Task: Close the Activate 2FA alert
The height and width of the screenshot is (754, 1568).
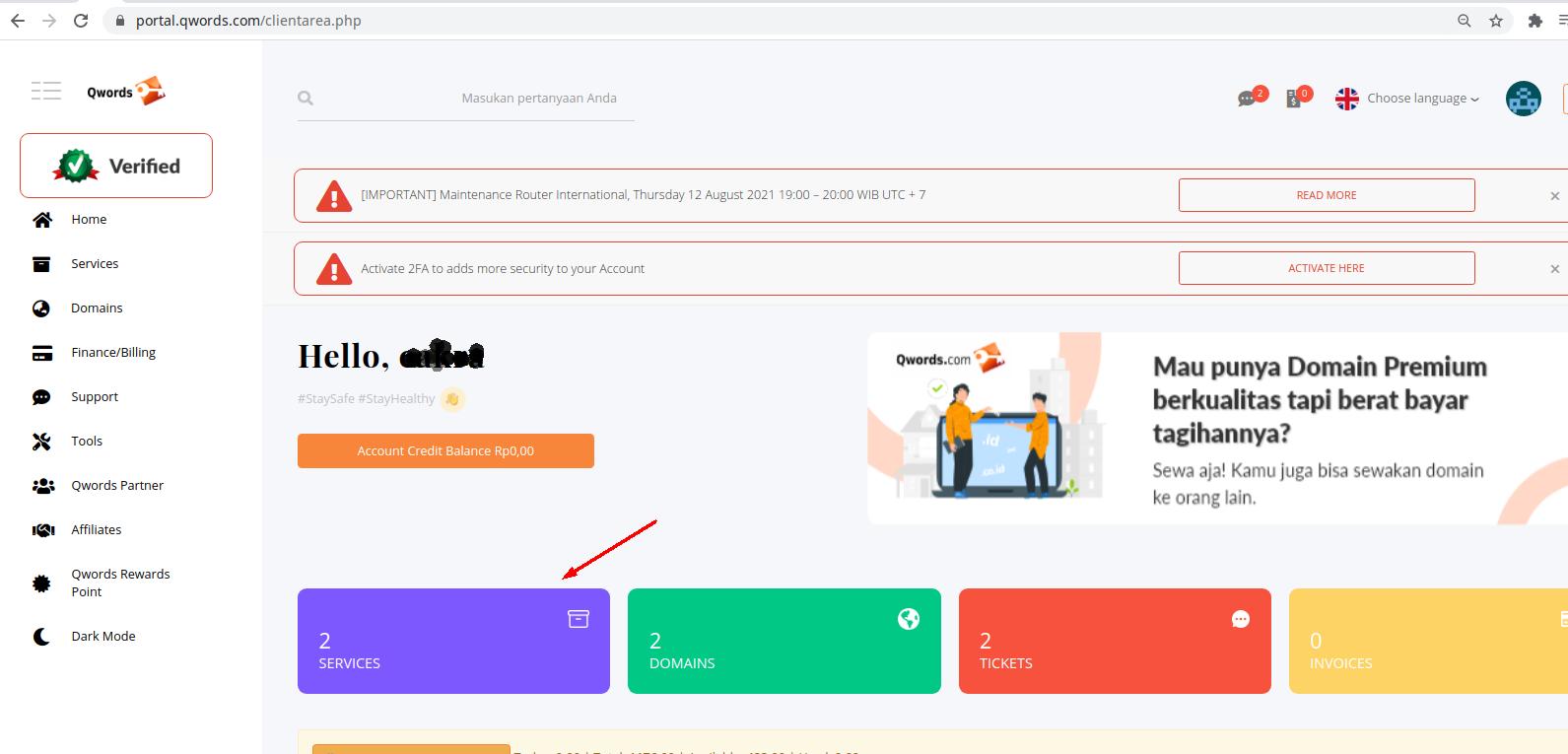Action: tap(1554, 269)
